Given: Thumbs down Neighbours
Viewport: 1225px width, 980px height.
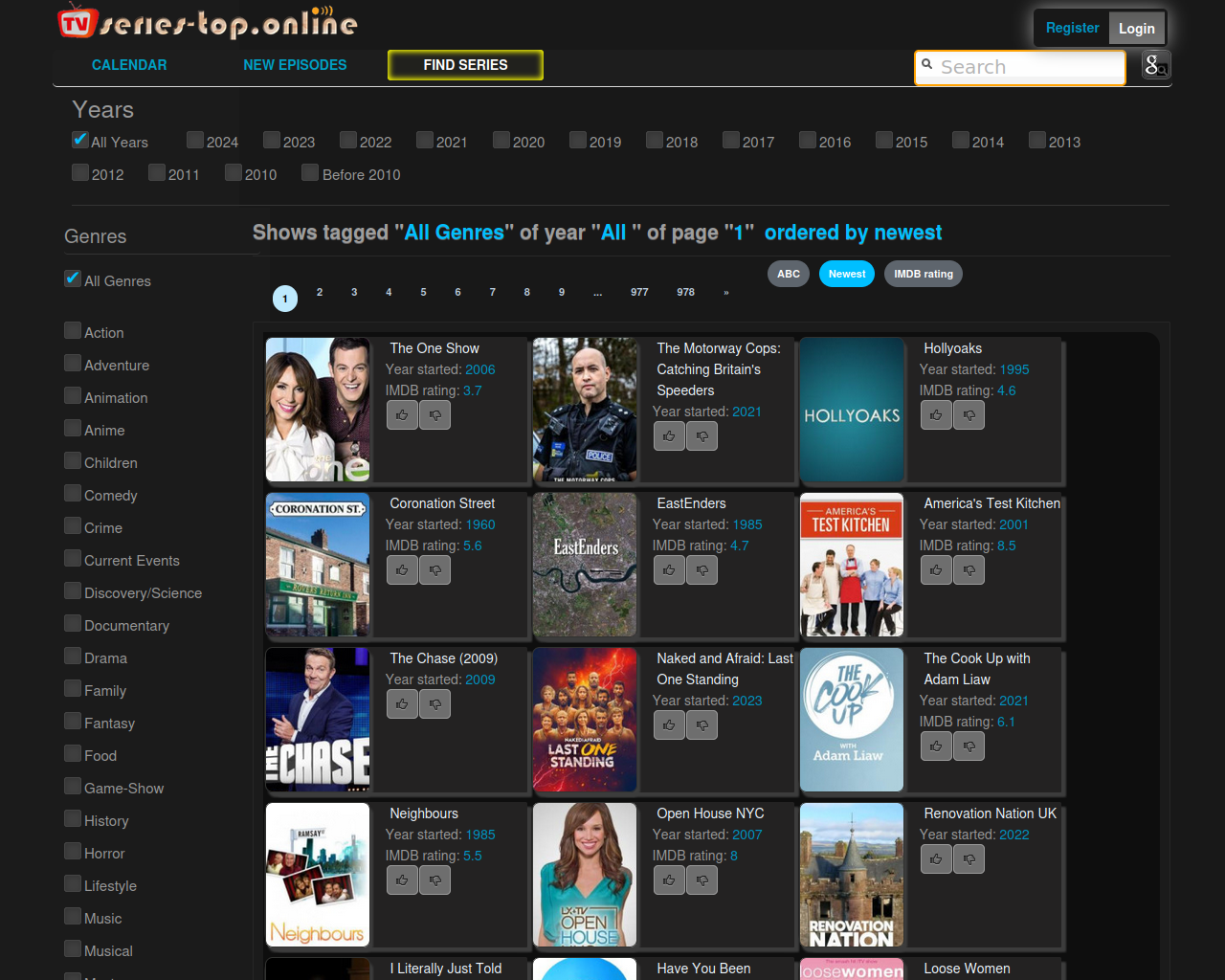Looking at the screenshot, I should point(435,880).
